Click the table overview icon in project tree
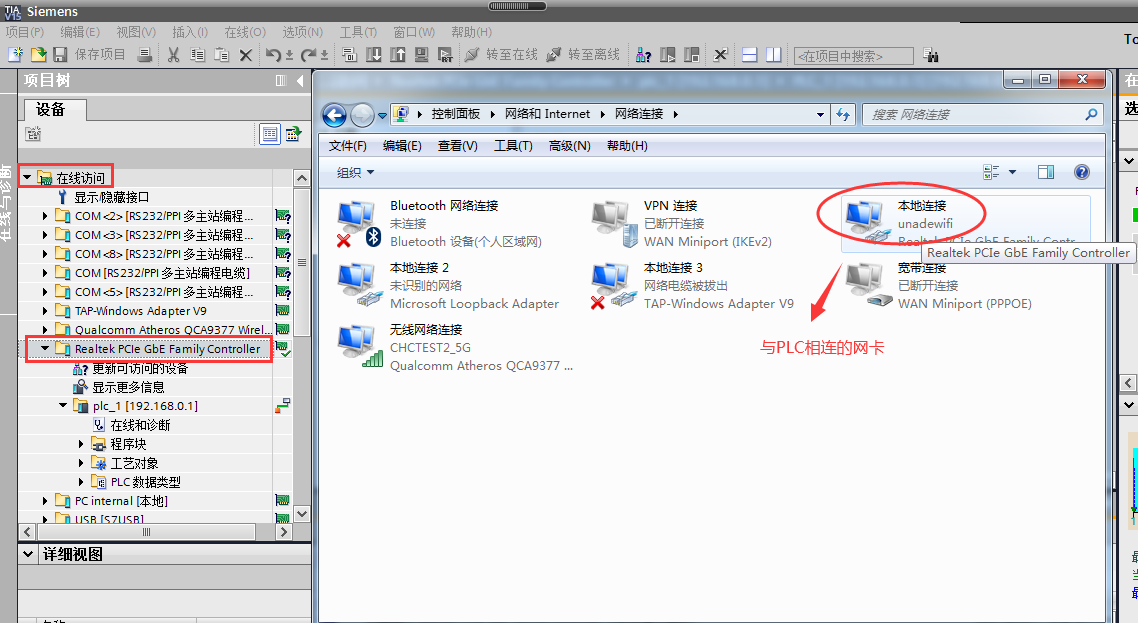1138x623 pixels. [270, 134]
